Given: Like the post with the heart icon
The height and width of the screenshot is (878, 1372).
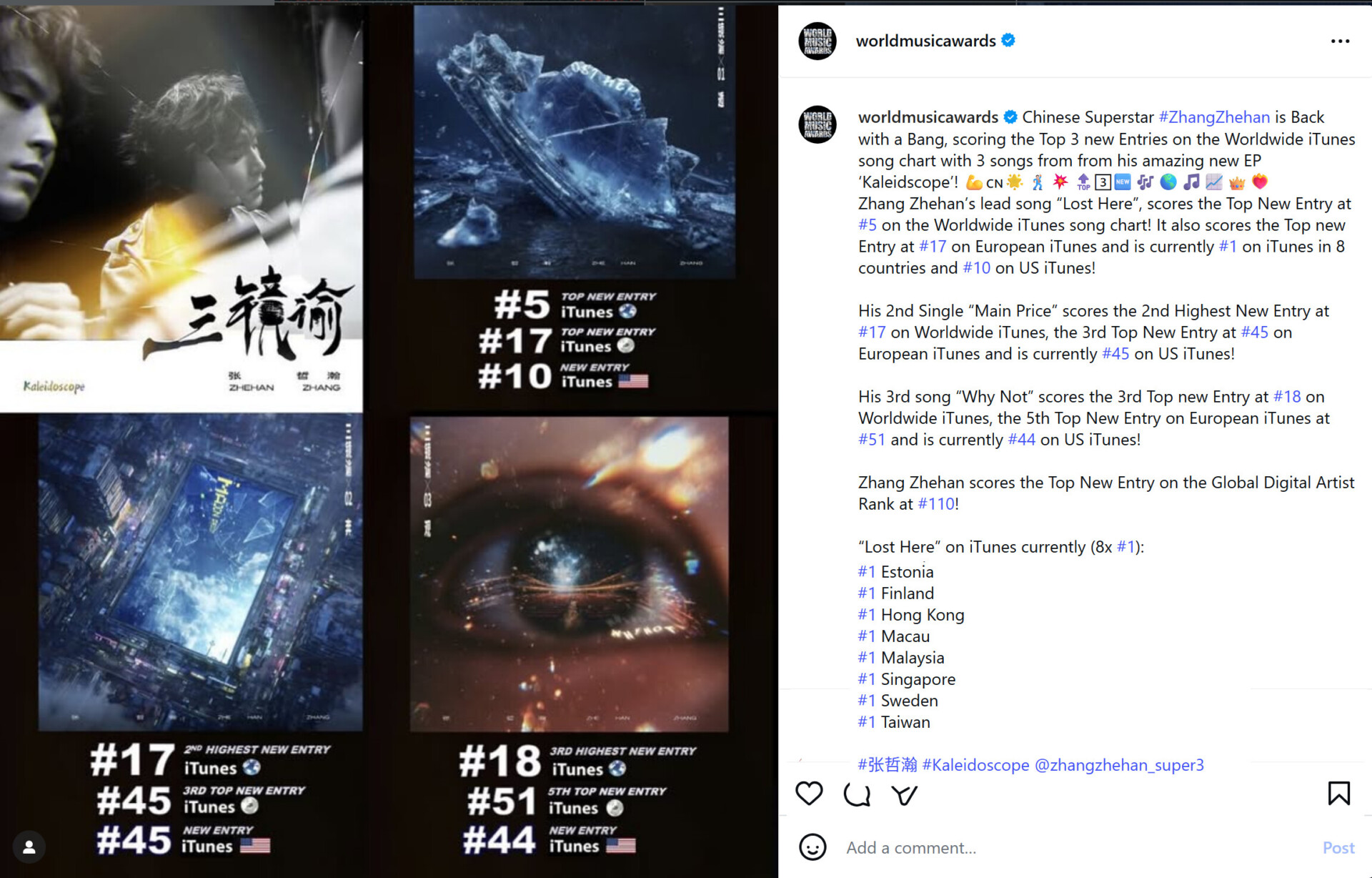Looking at the screenshot, I should point(809,794).
